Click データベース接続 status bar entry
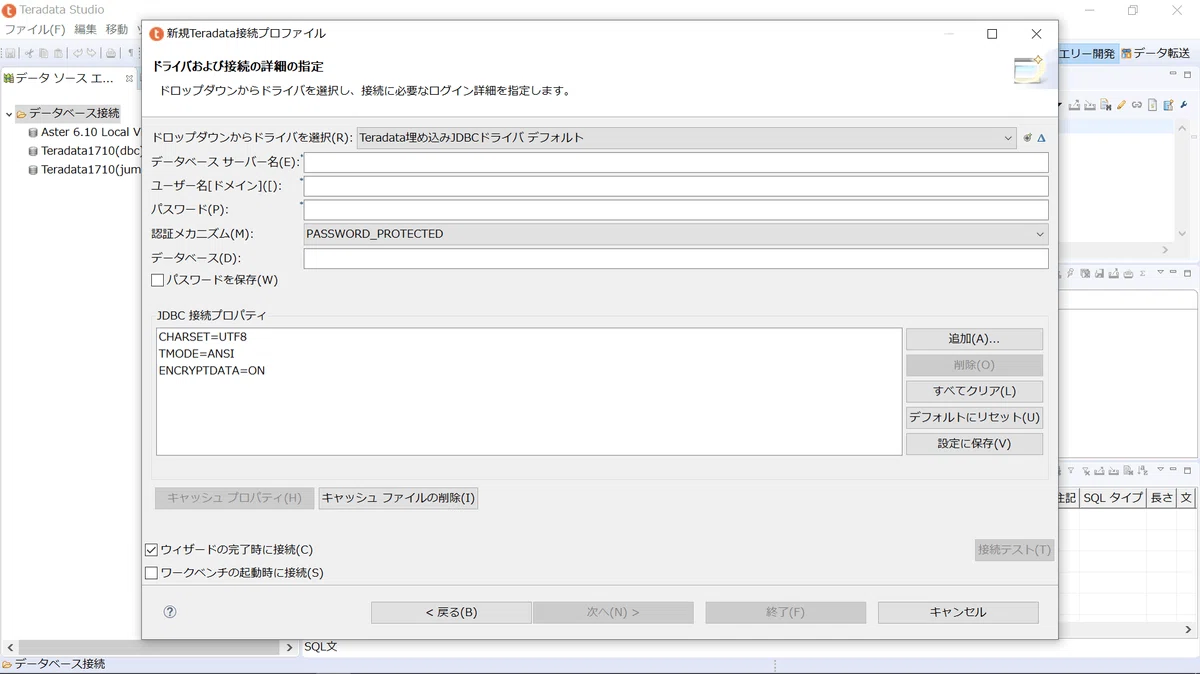This screenshot has width=1200, height=674. pyautogui.click(x=53, y=664)
